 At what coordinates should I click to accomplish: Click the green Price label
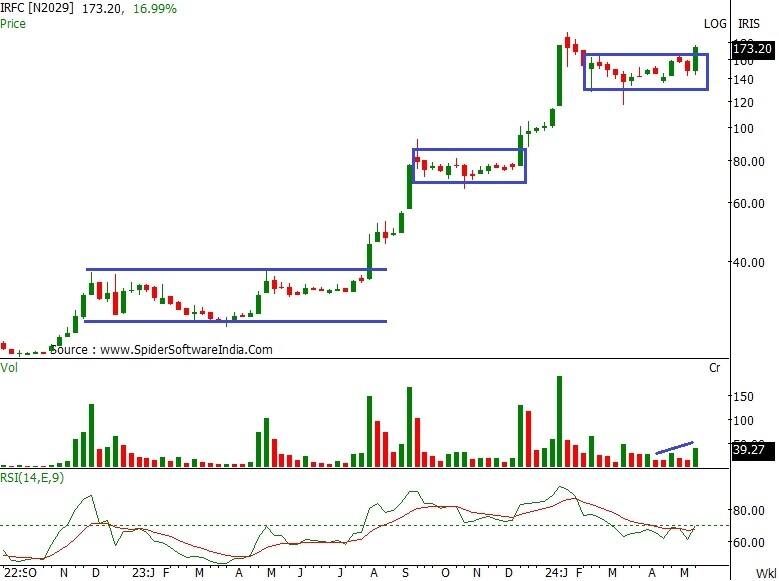[13, 23]
